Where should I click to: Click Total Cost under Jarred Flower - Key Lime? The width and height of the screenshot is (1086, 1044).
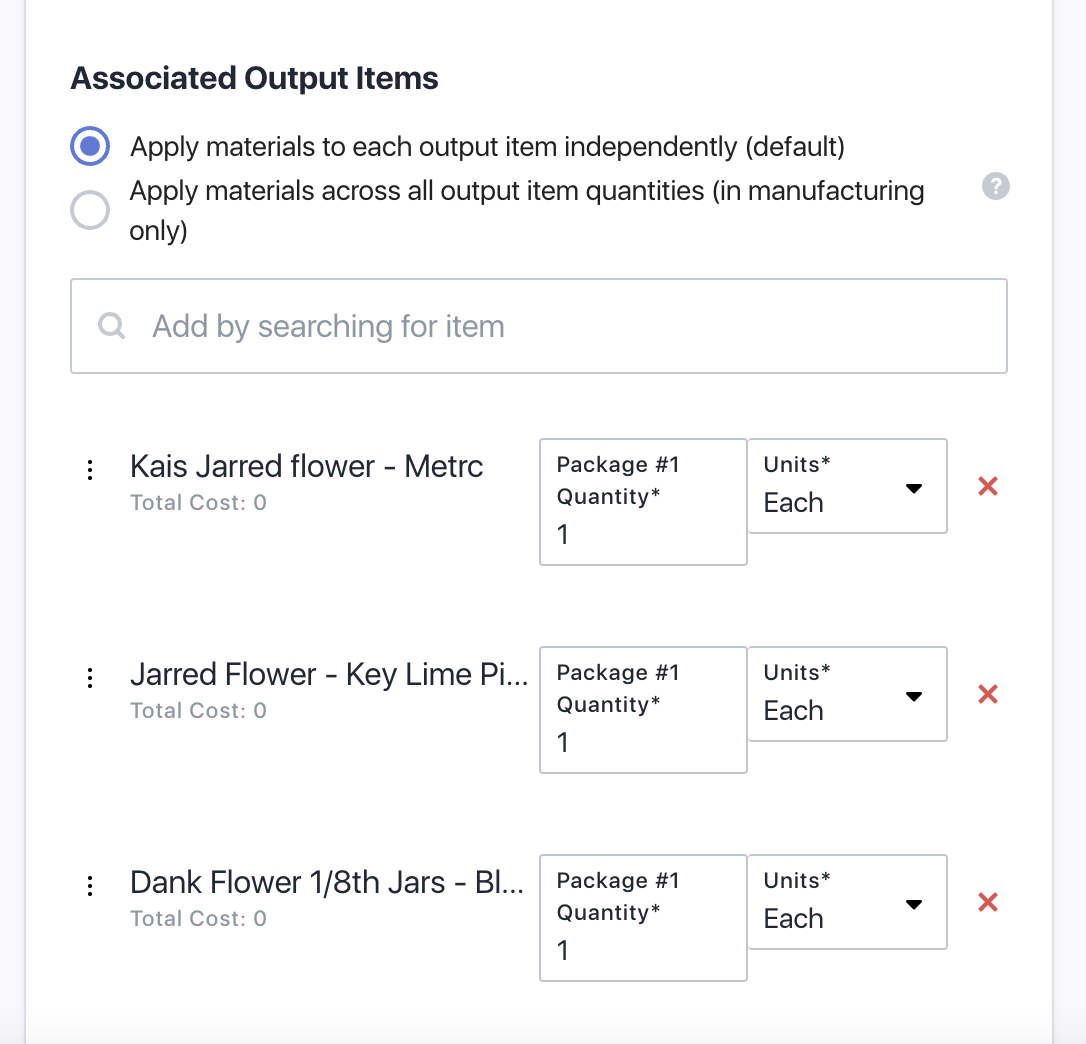click(198, 710)
